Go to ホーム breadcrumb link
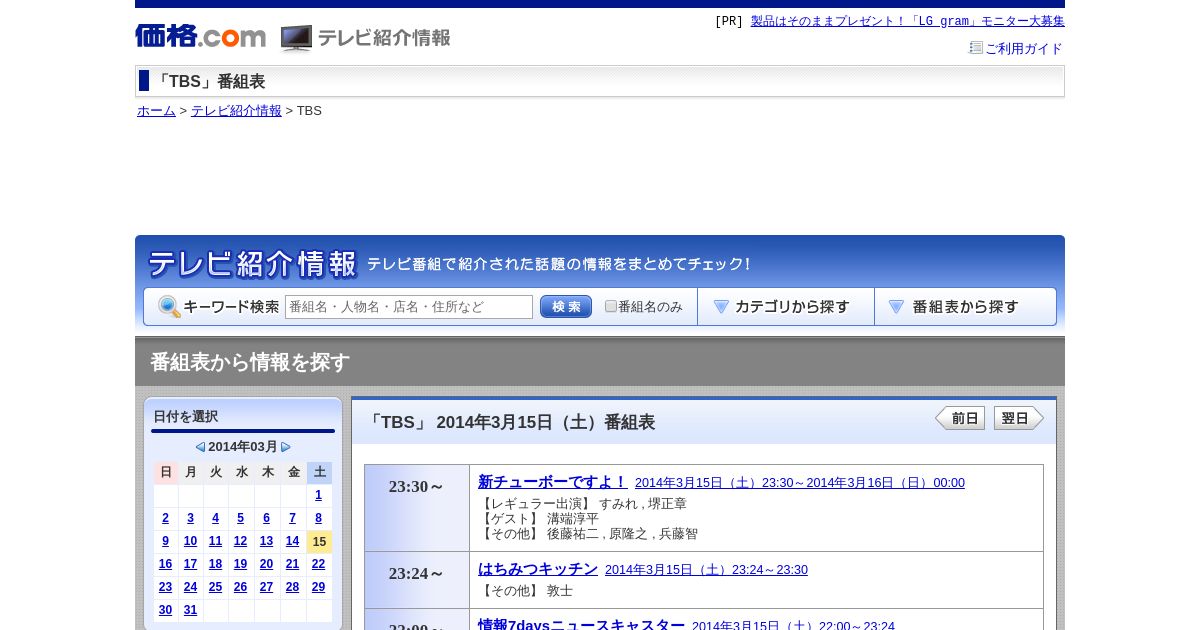 click(x=156, y=111)
